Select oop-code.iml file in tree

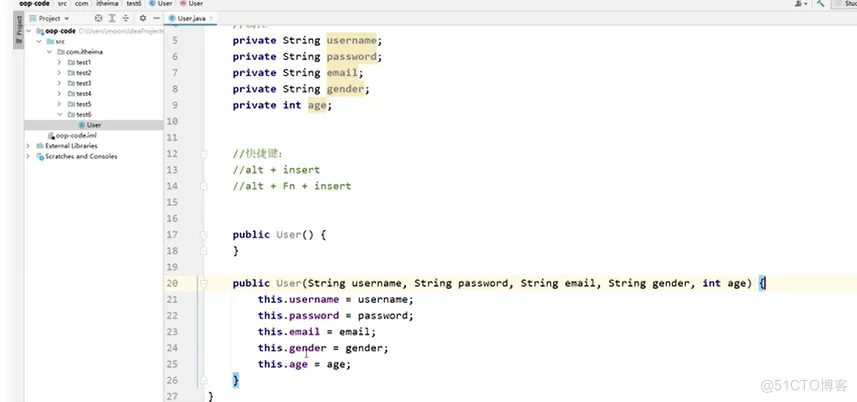[76, 135]
